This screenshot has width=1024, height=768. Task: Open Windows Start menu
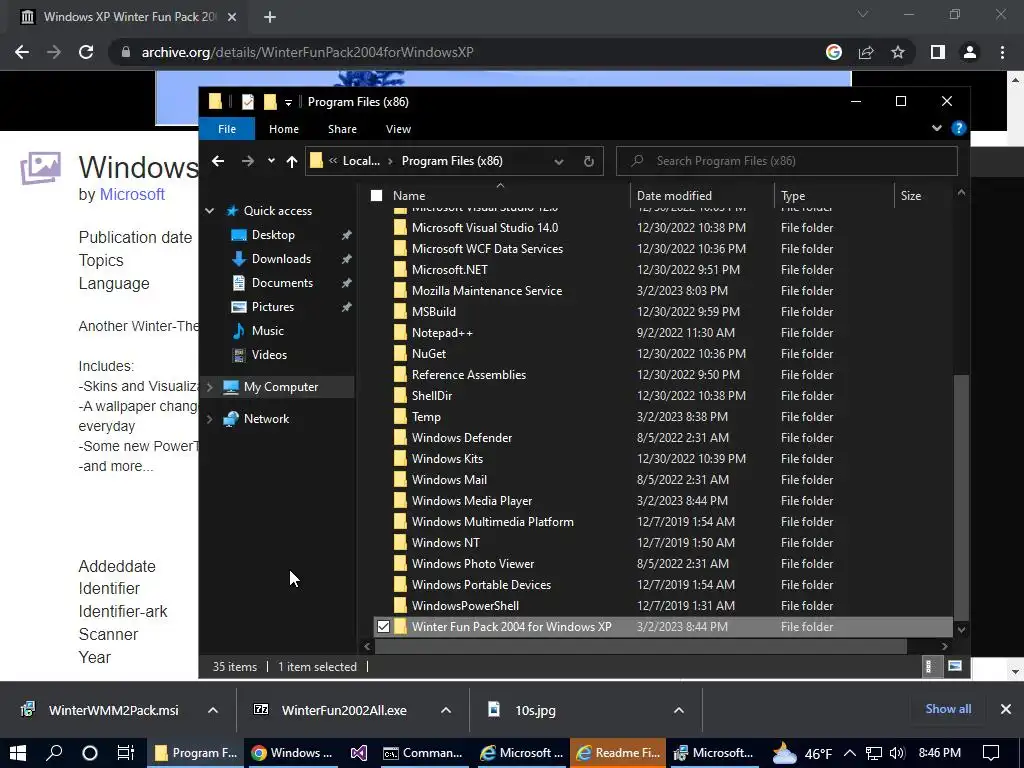click(18, 753)
